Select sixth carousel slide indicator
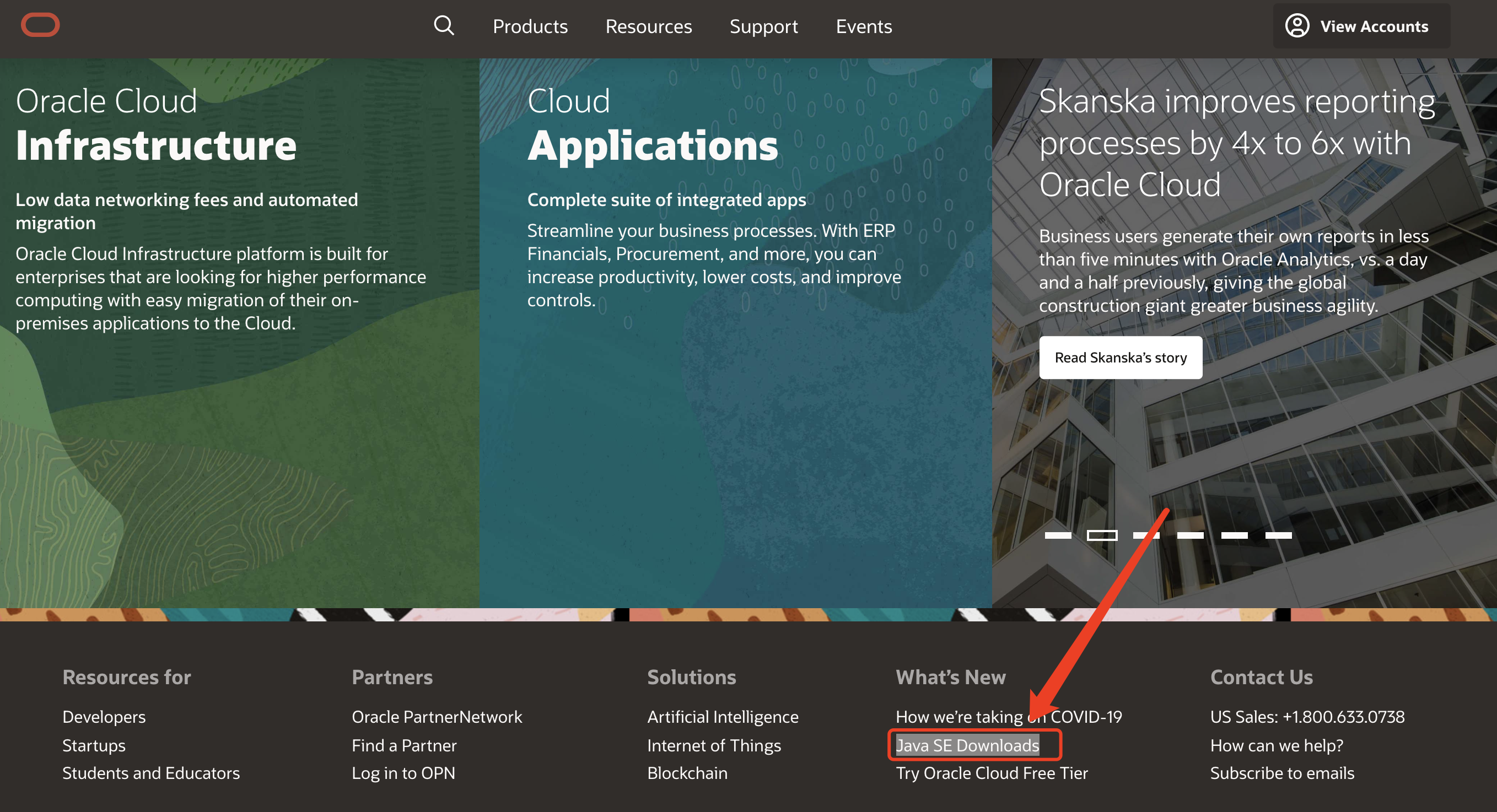The height and width of the screenshot is (812, 1497). [1279, 535]
